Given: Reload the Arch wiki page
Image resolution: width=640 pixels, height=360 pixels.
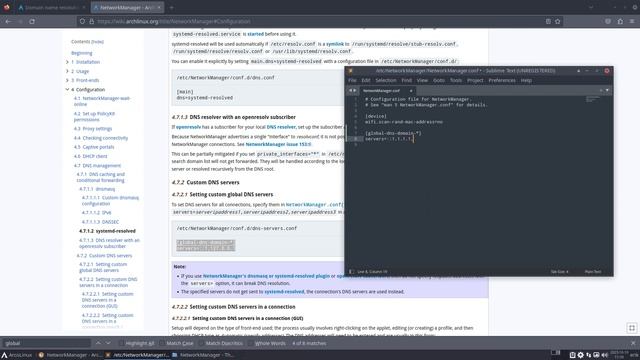Looking at the screenshot, I should 32,21.
